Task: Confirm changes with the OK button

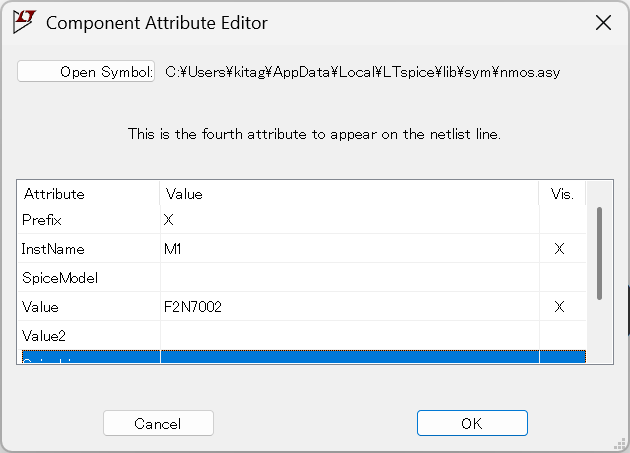Action: [472, 423]
